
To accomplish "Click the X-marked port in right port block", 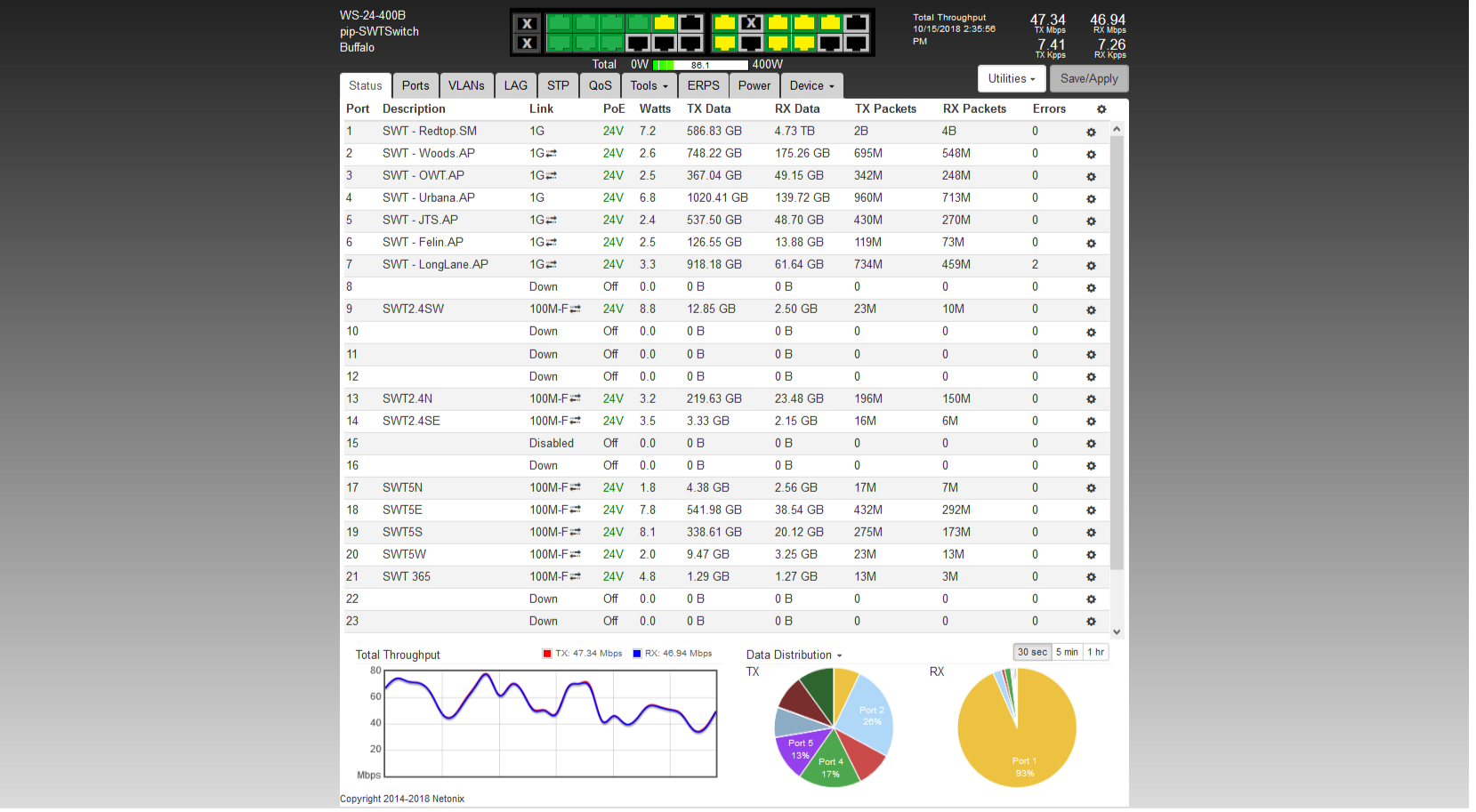I will click(751, 23).
